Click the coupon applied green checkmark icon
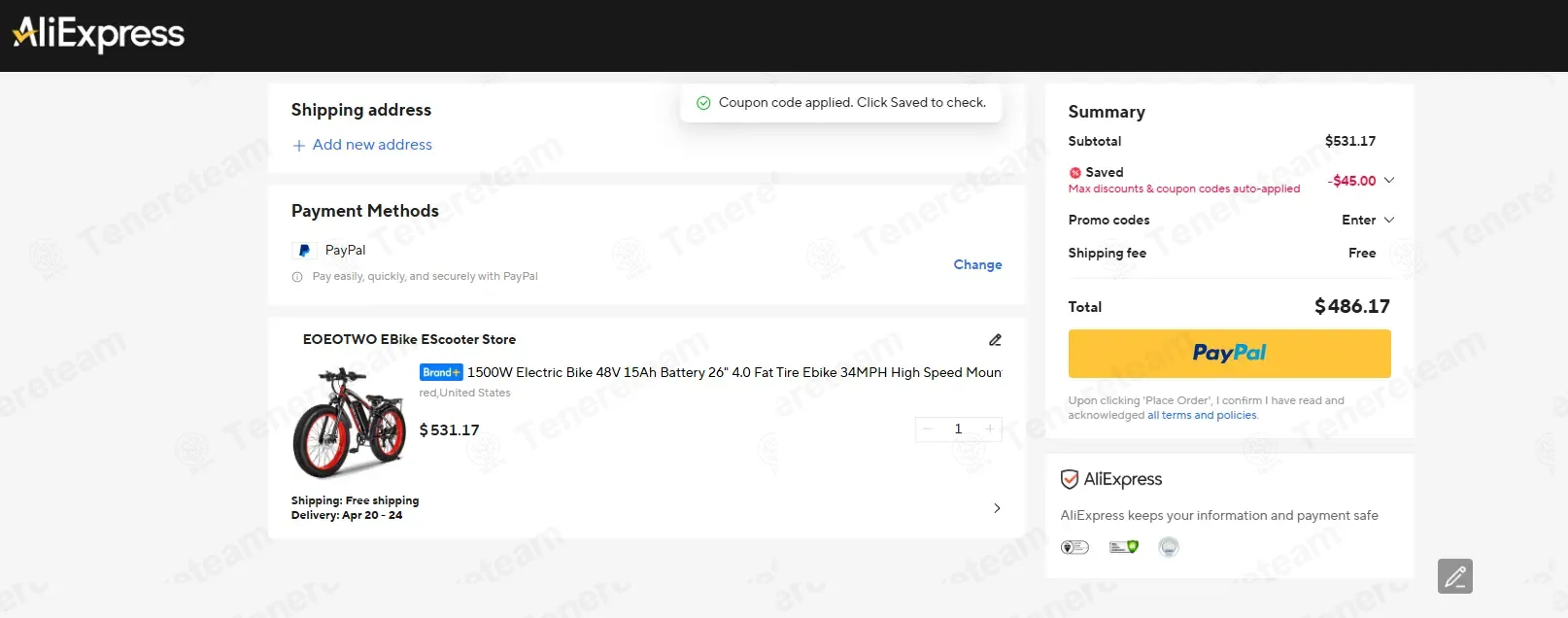 (703, 103)
